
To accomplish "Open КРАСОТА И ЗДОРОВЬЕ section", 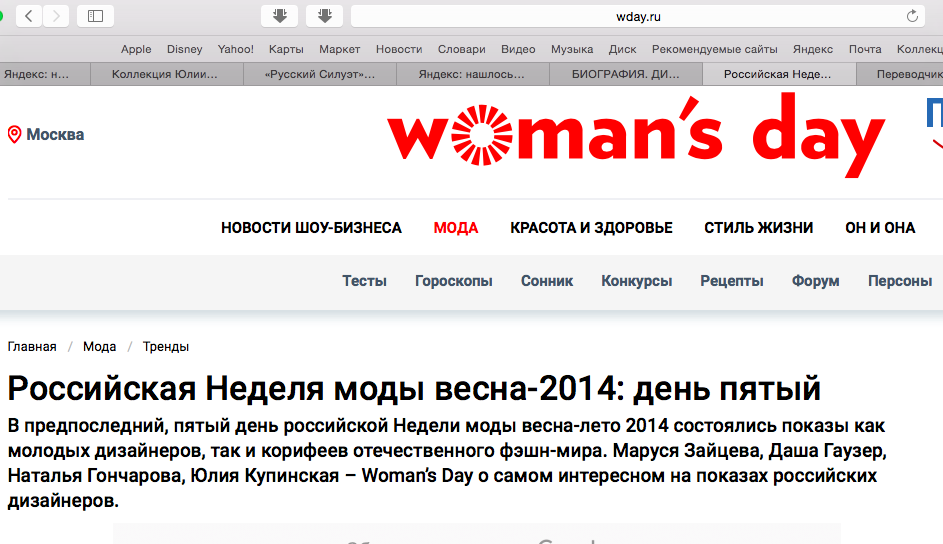I will tap(591, 228).
